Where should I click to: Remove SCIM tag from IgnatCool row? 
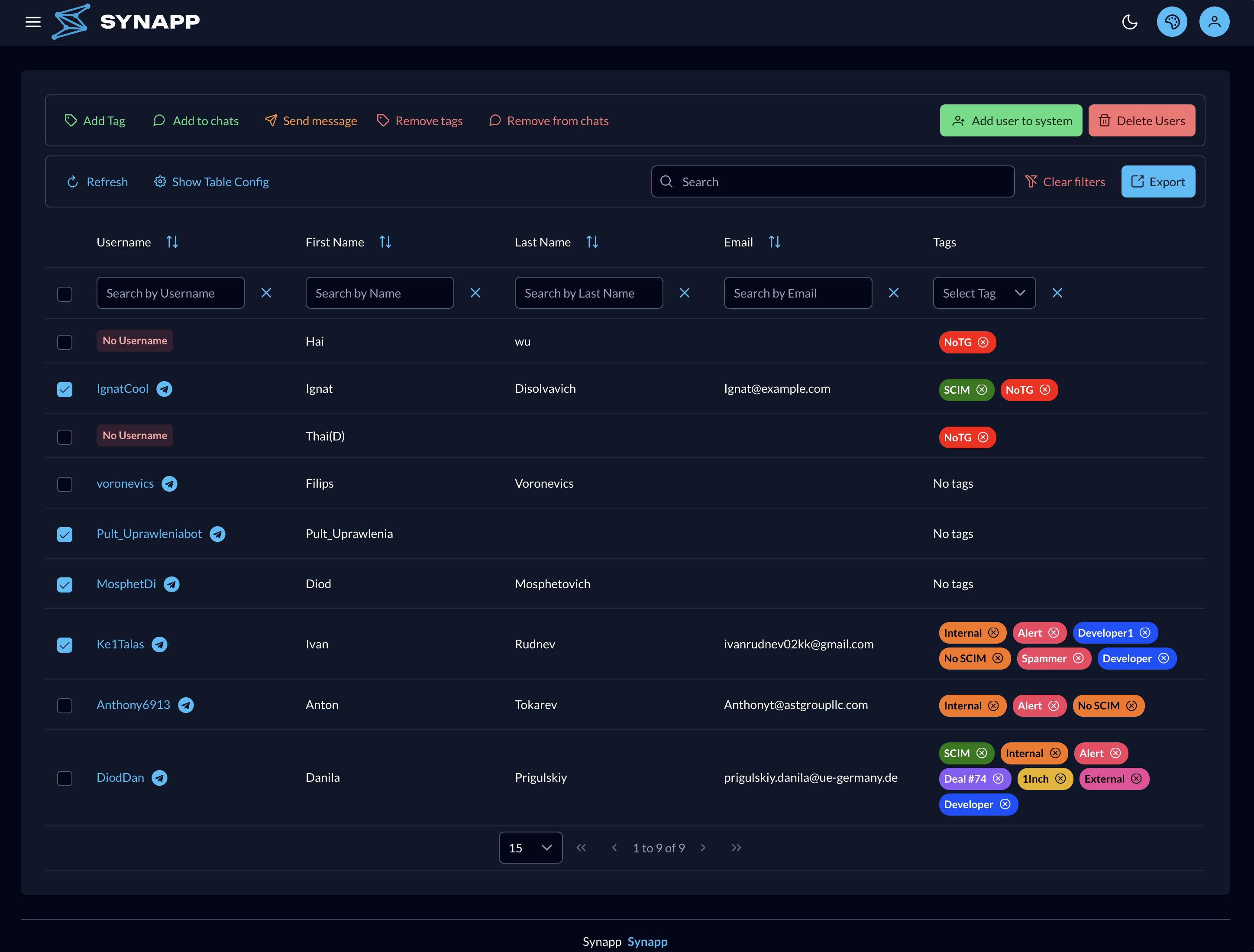(x=982, y=389)
